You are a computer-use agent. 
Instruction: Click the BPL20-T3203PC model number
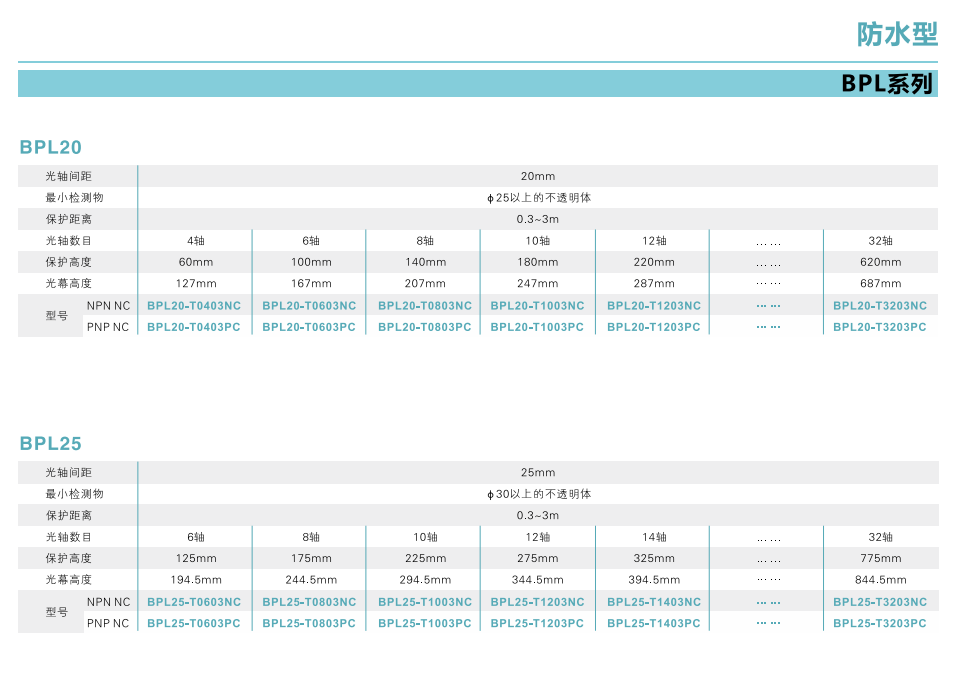(x=880, y=327)
